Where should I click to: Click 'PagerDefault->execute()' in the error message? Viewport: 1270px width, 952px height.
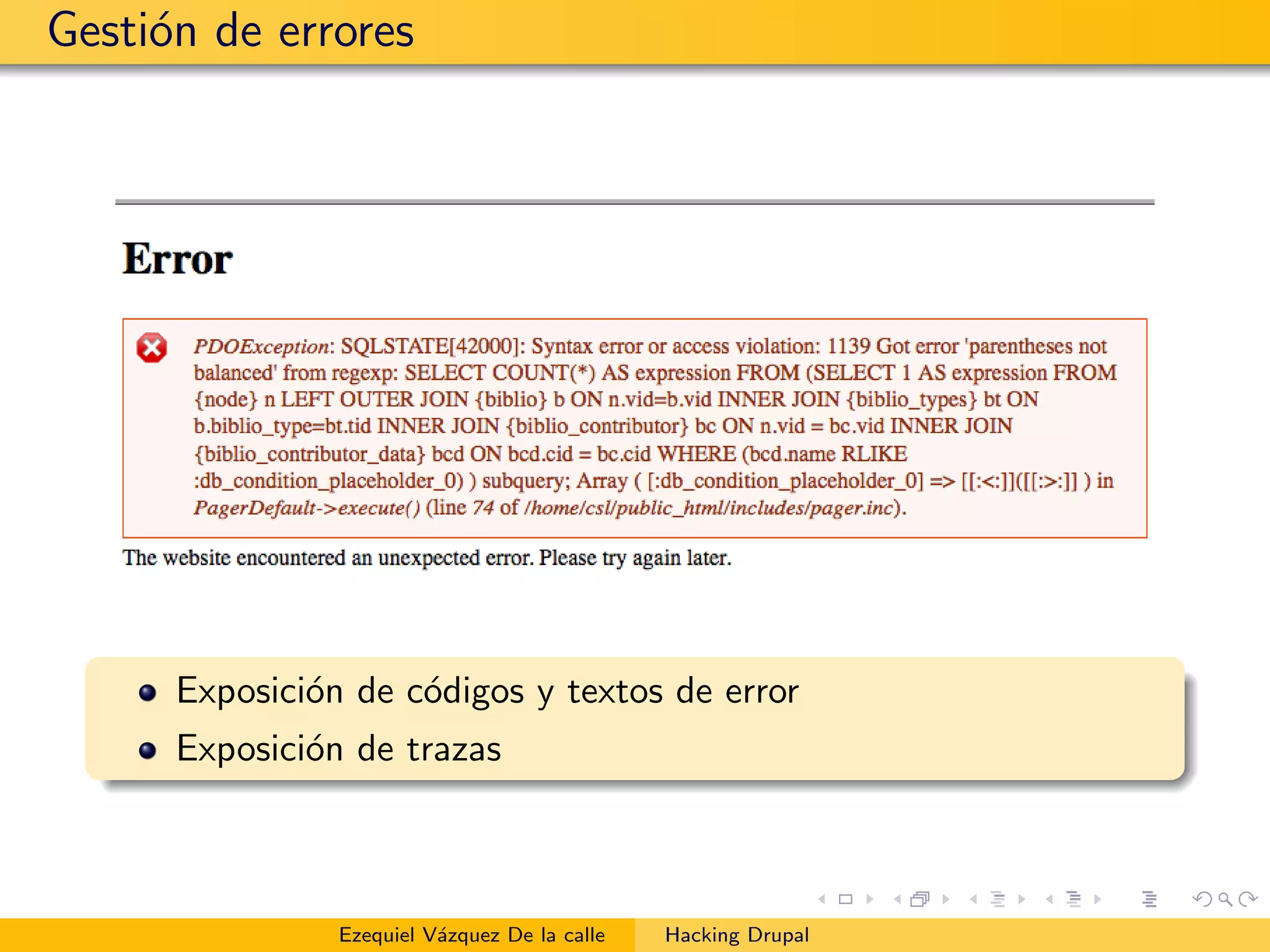(307, 508)
